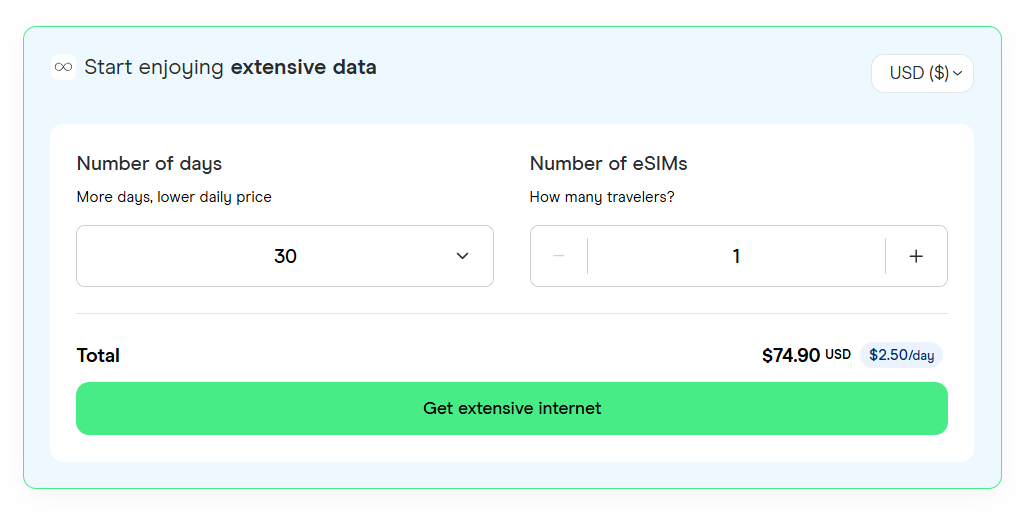Click Get extensive internet button
This screenshot has height=518, width=1025.
(x=512, y=409)
